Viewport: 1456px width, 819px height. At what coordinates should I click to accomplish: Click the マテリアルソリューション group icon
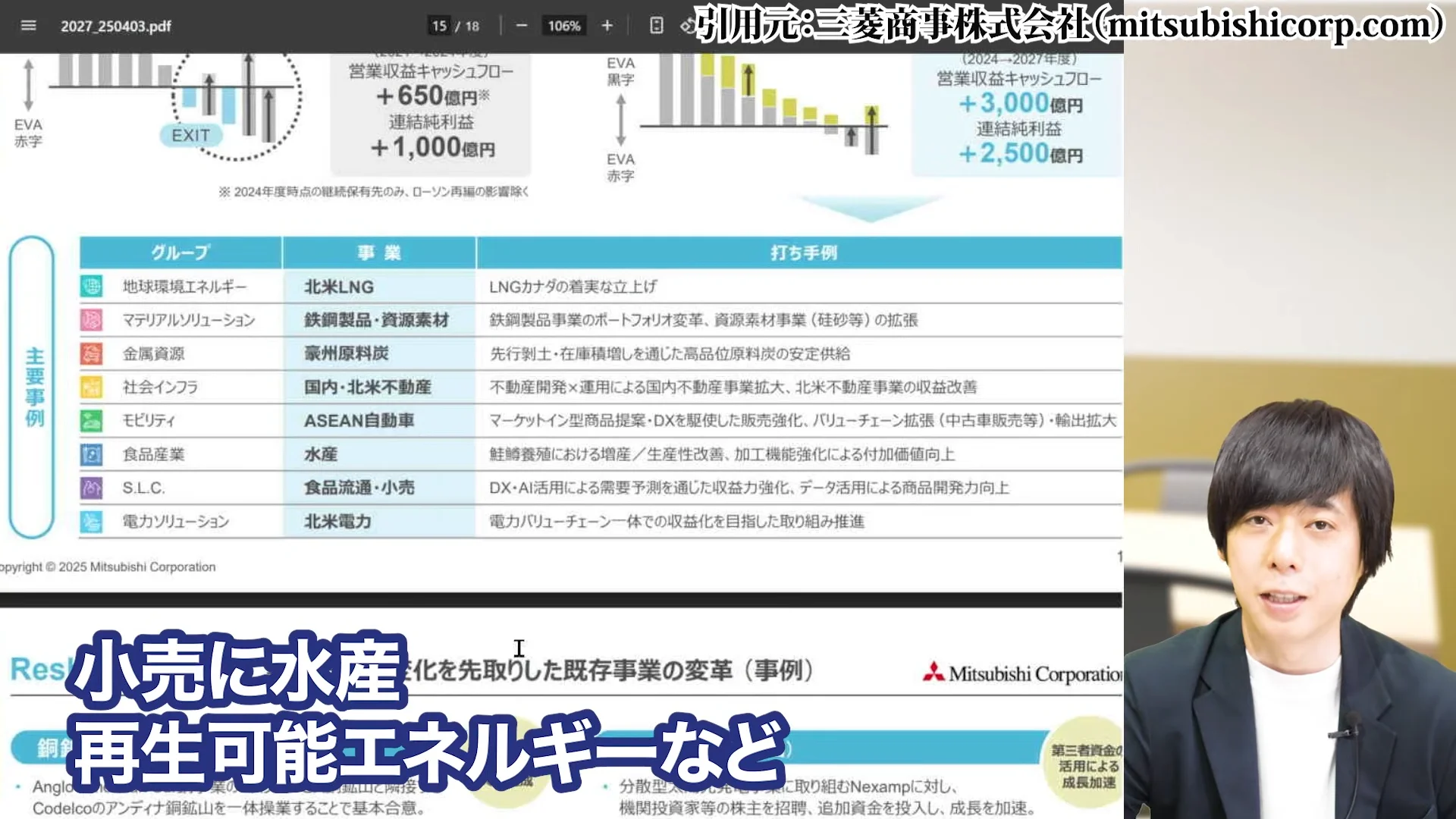pos(92,320)
